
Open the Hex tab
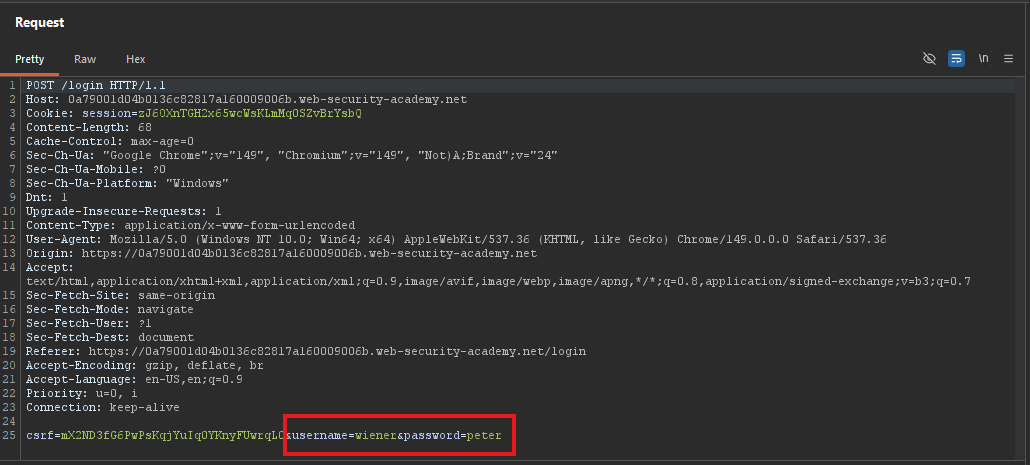point(135,59)
